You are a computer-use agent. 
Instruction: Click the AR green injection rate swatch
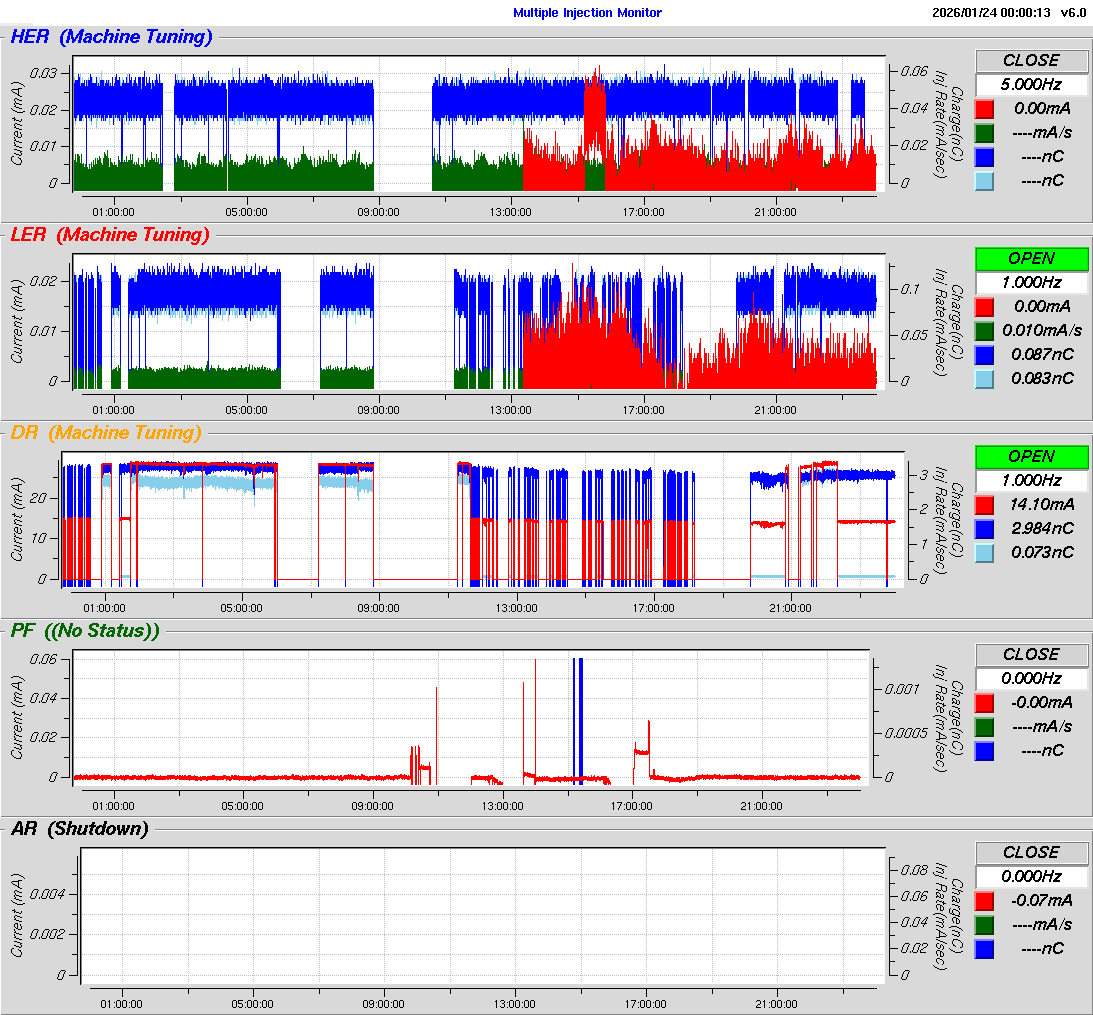coord(984,925)
